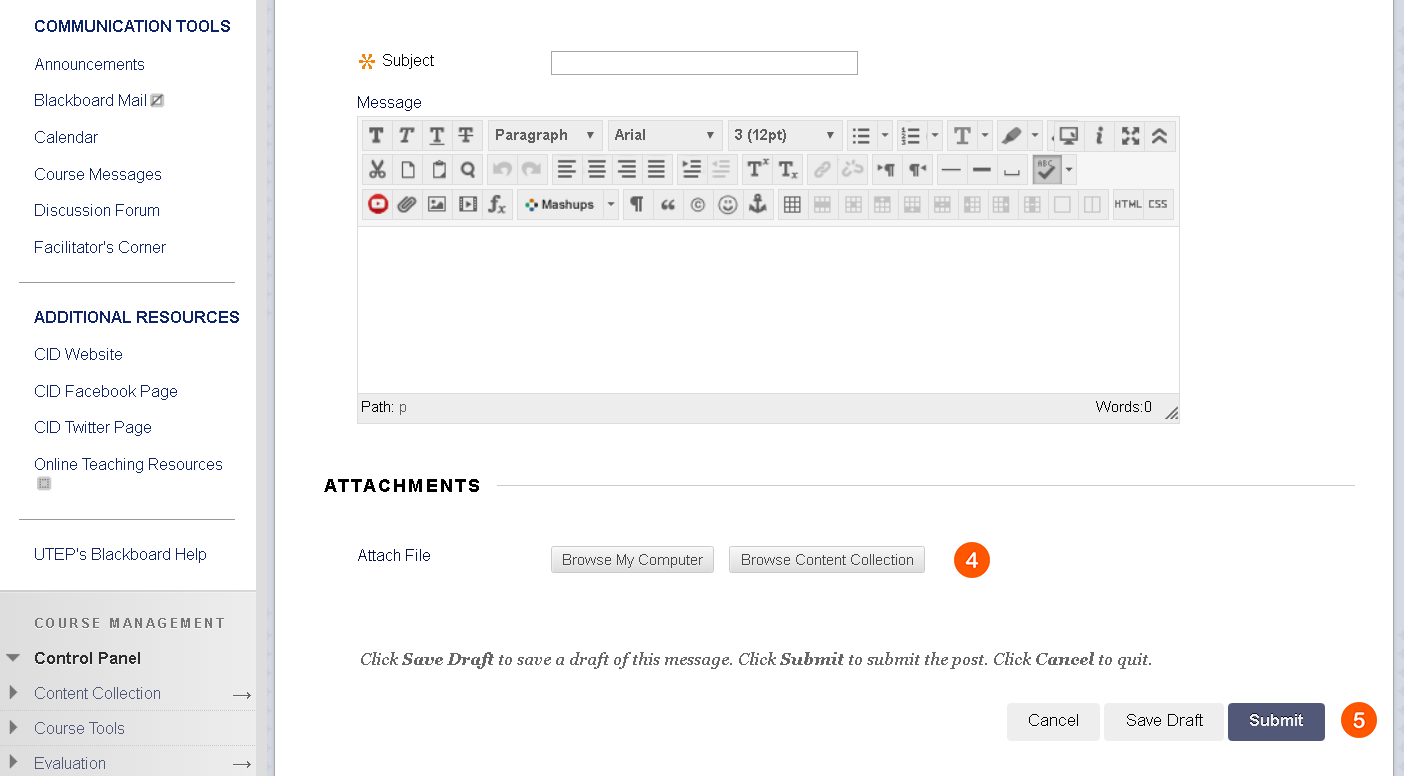Click the Submit button
Image resolution: width=1404 pixels, height=776 pixels.
pyautogui.click(x=1276, y=721)
